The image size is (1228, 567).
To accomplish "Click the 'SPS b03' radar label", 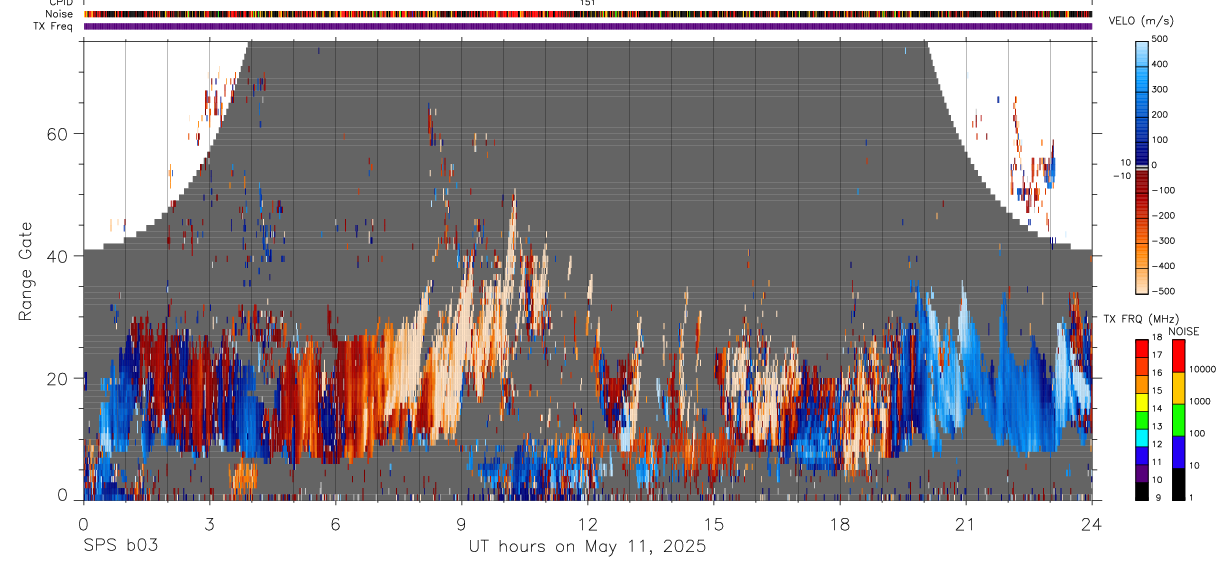I will [x=120, y=547].
